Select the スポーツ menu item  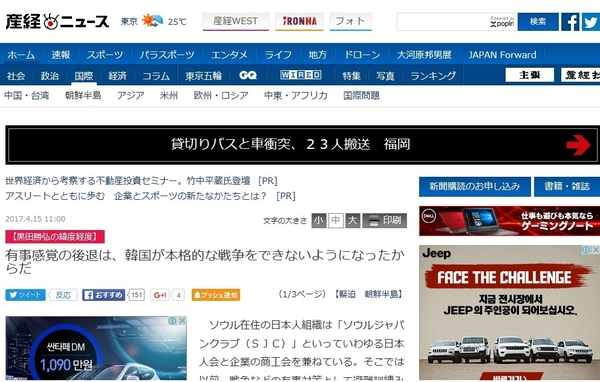104,55
